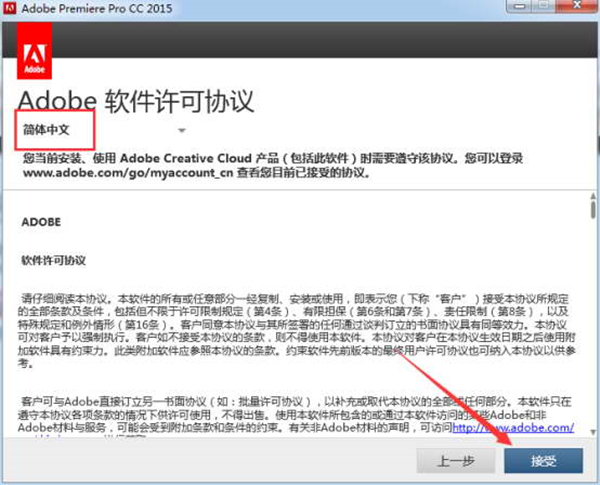Click the Adobe 软件许可协议 page title
The width and height of the screenshot is (600, 485).
(136, 101)
